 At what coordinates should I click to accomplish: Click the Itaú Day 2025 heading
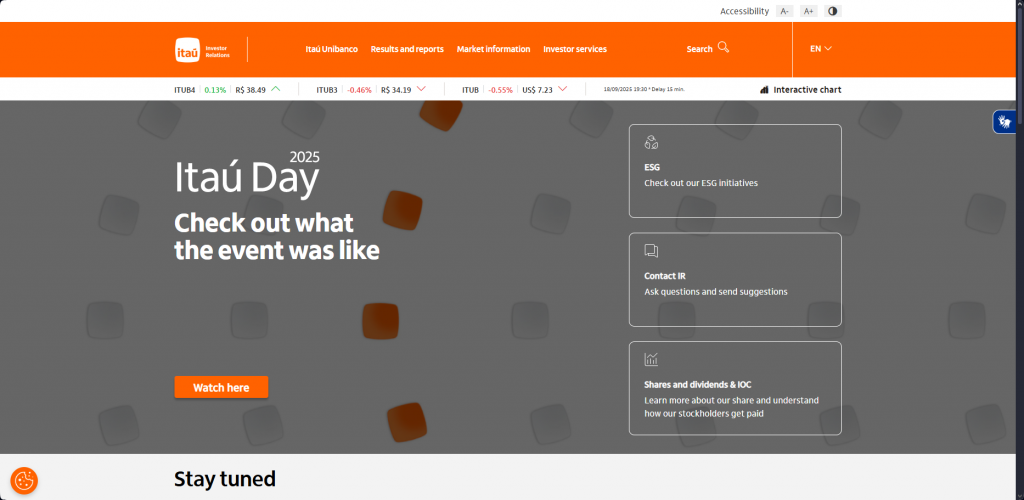pos(247,174)
